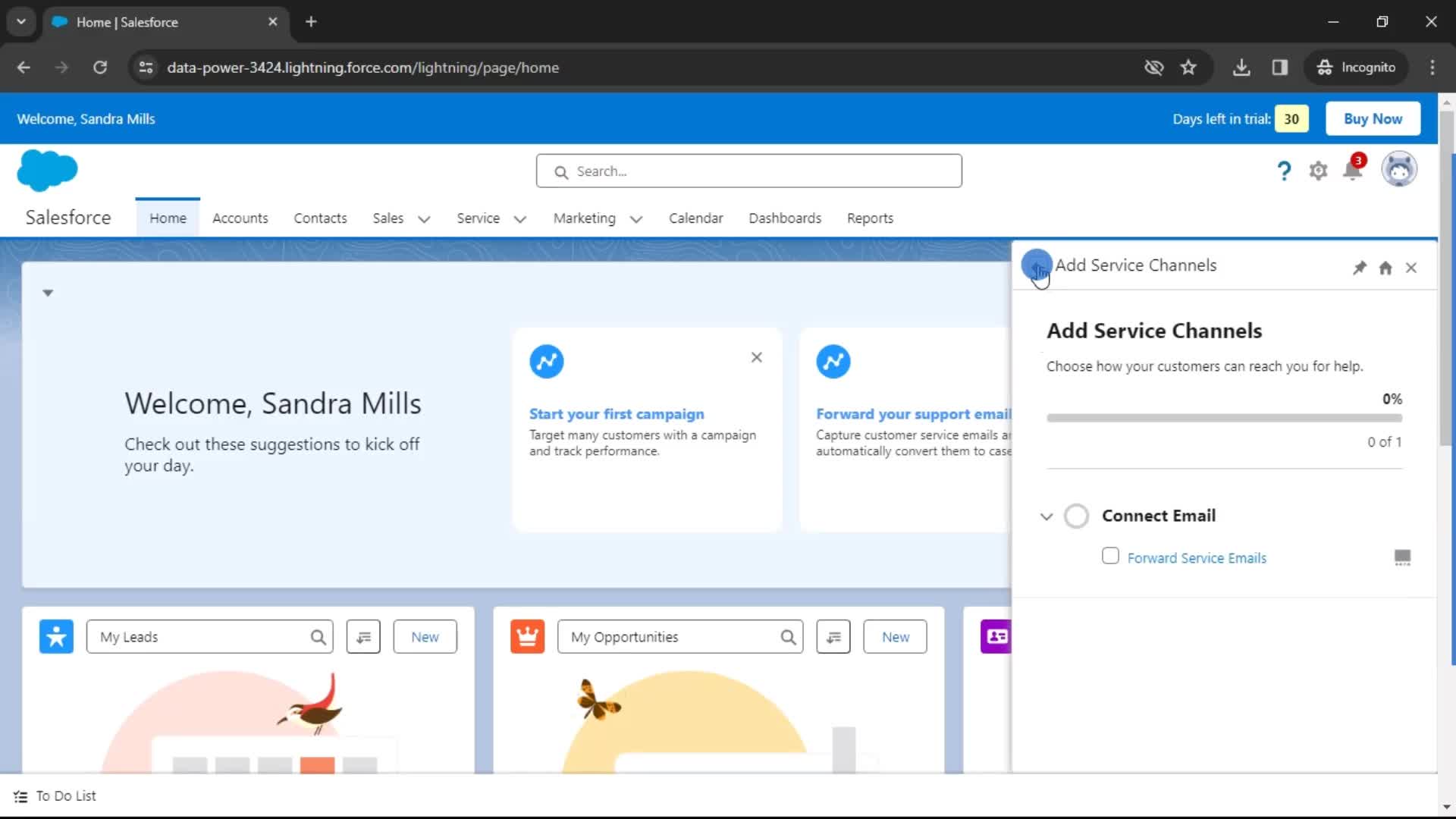Viewport: 1456px width, 819px height.
Task: Open the Dashboards tab
Action: pos(785,218)
